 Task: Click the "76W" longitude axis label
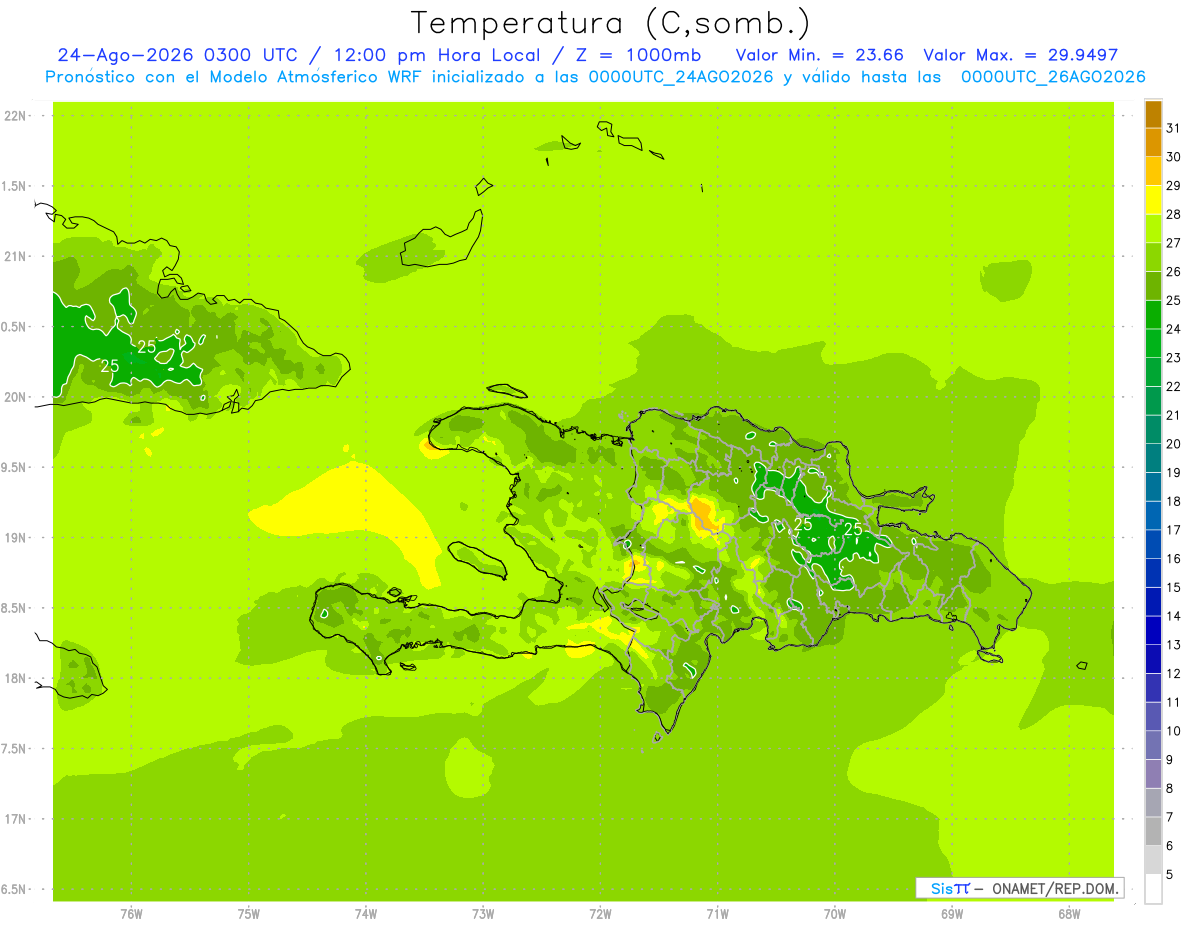point(131,914)
